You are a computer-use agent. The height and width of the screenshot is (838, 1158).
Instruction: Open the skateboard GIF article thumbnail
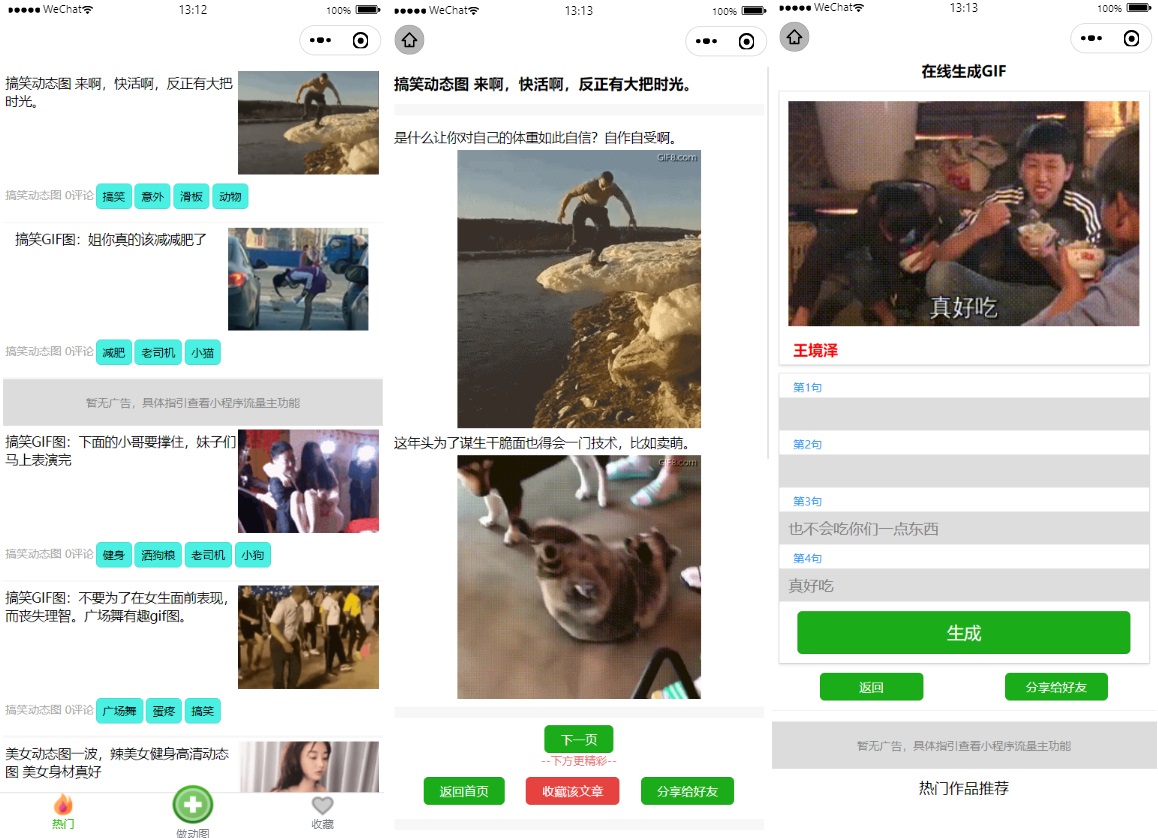308,122
